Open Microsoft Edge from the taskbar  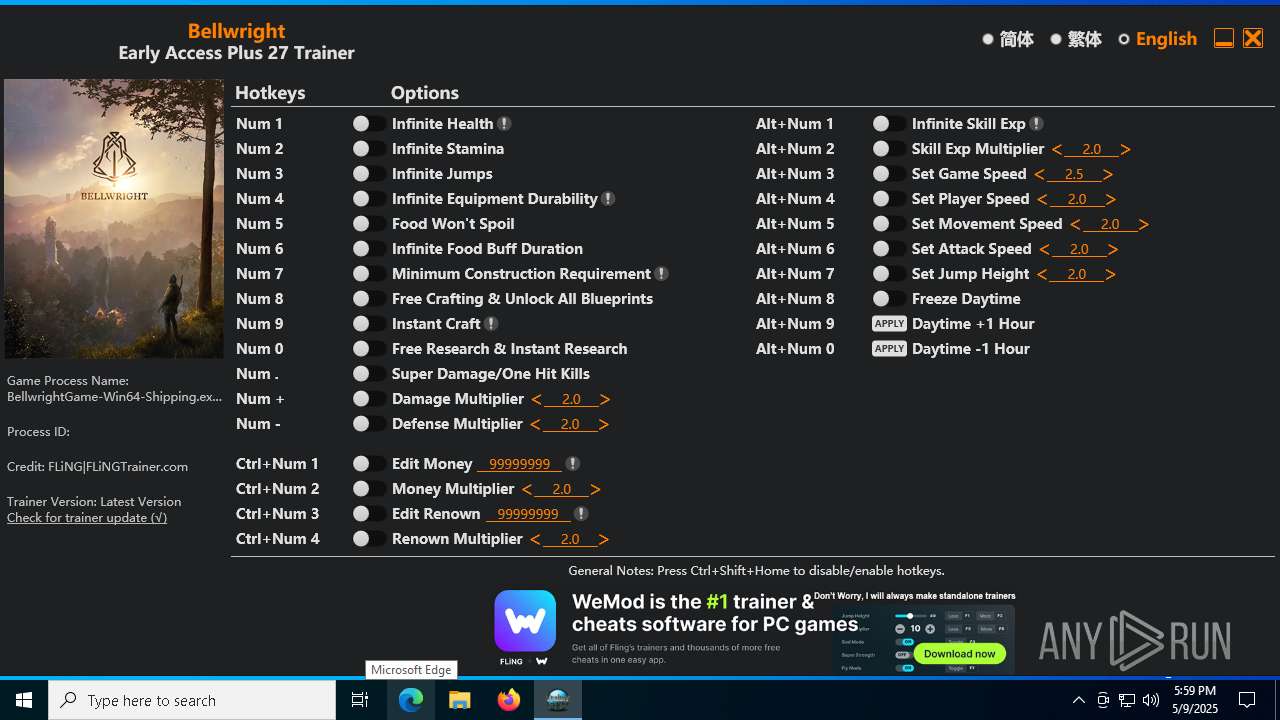[x=411, y=700]
